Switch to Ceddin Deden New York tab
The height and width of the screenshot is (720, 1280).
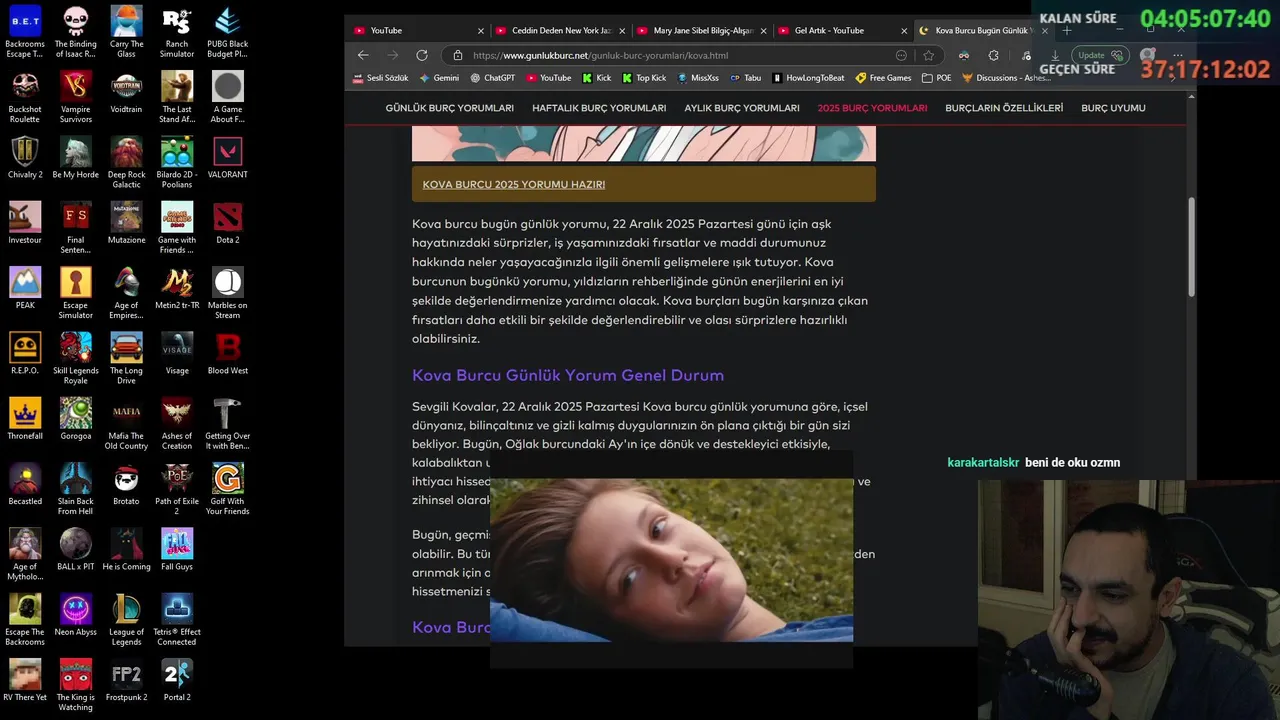[x=560, y=30]
